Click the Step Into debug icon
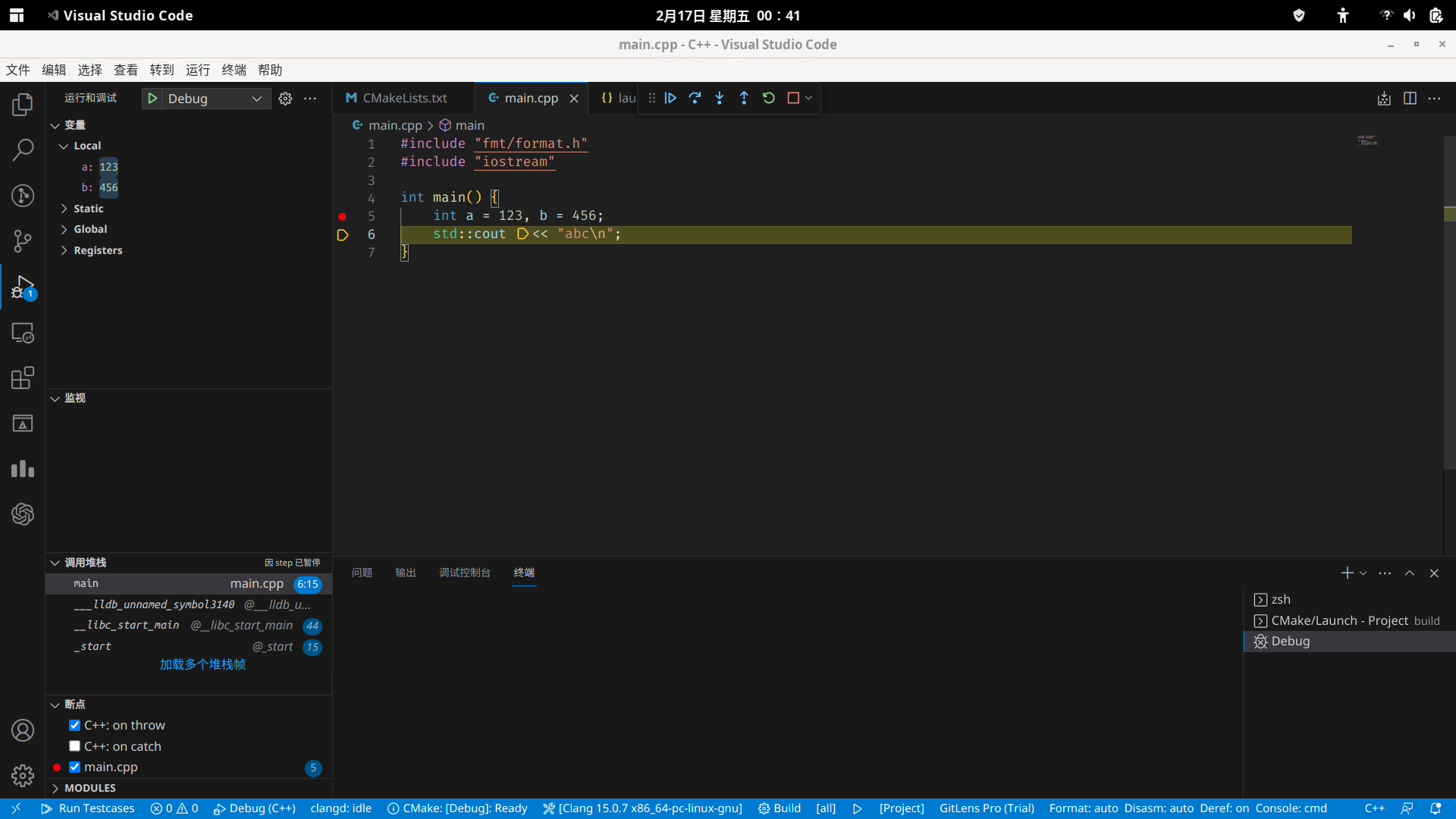This screenshot has width=1456, height=819. 720,98
